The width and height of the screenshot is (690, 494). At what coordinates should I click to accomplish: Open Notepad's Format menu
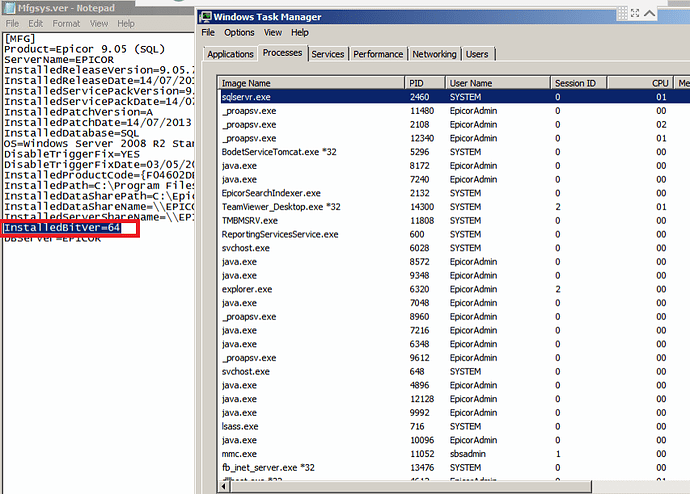[66, 23]
